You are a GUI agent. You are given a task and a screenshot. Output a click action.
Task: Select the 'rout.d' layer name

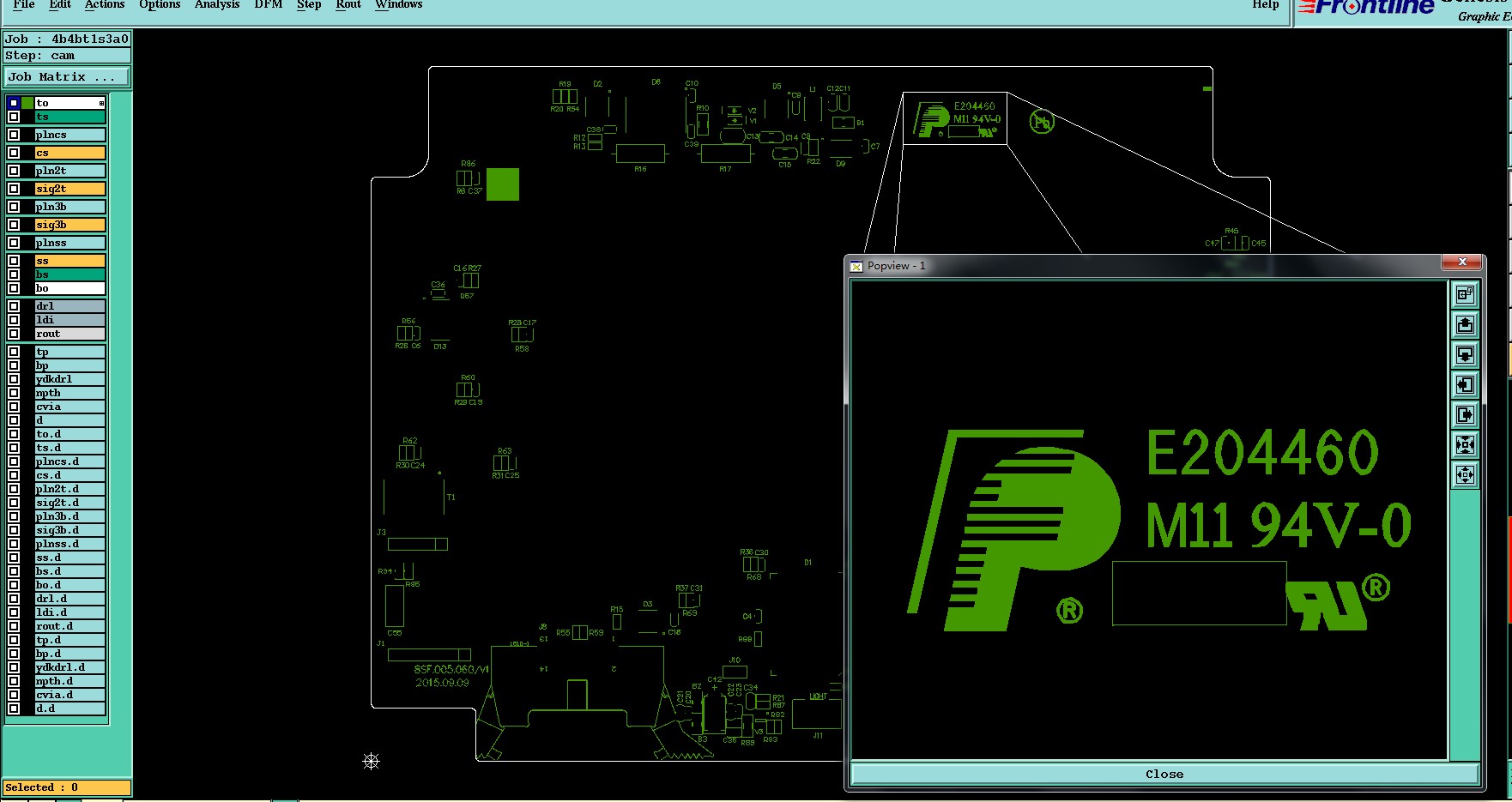(70, 626)
